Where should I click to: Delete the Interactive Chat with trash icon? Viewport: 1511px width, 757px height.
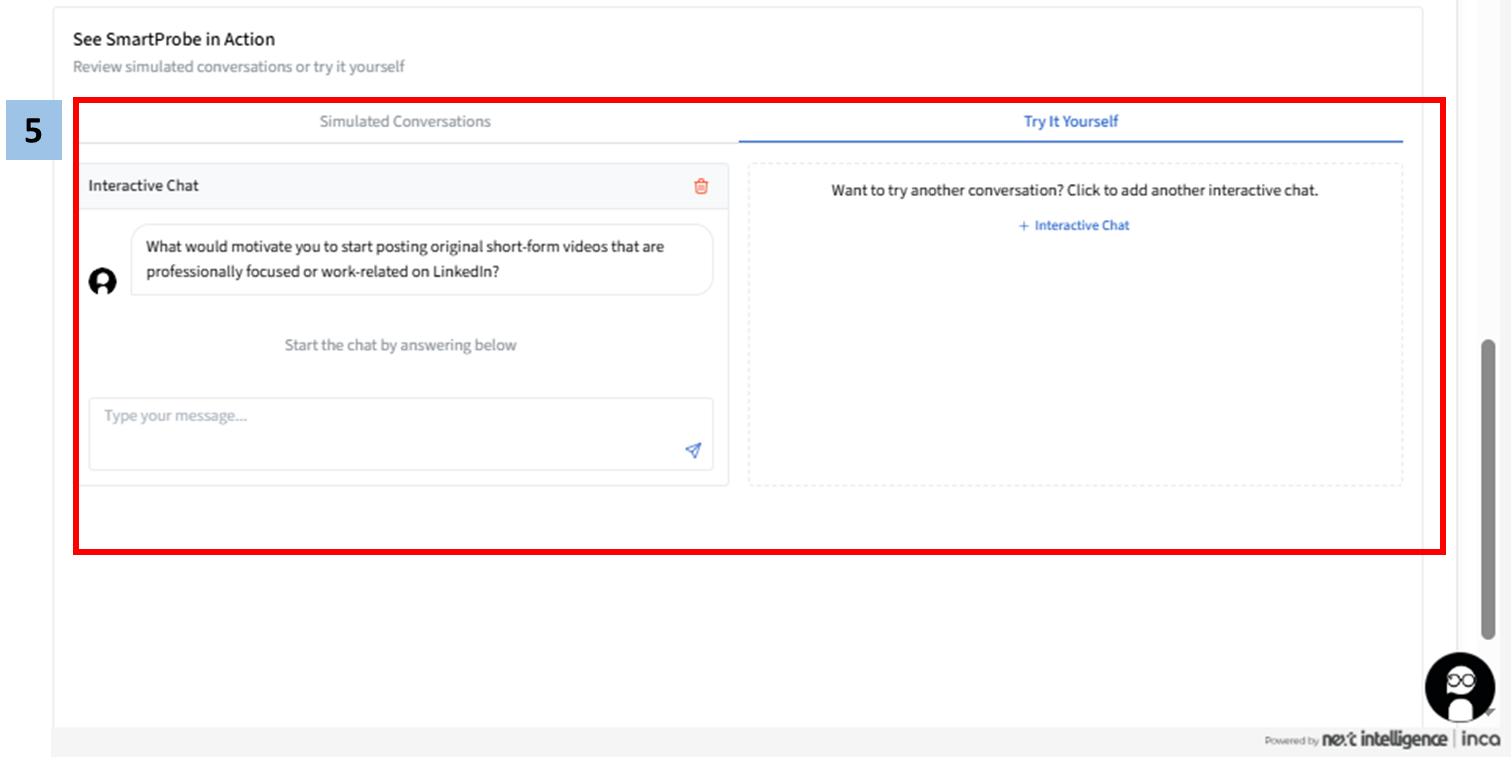tap(701, 186)
